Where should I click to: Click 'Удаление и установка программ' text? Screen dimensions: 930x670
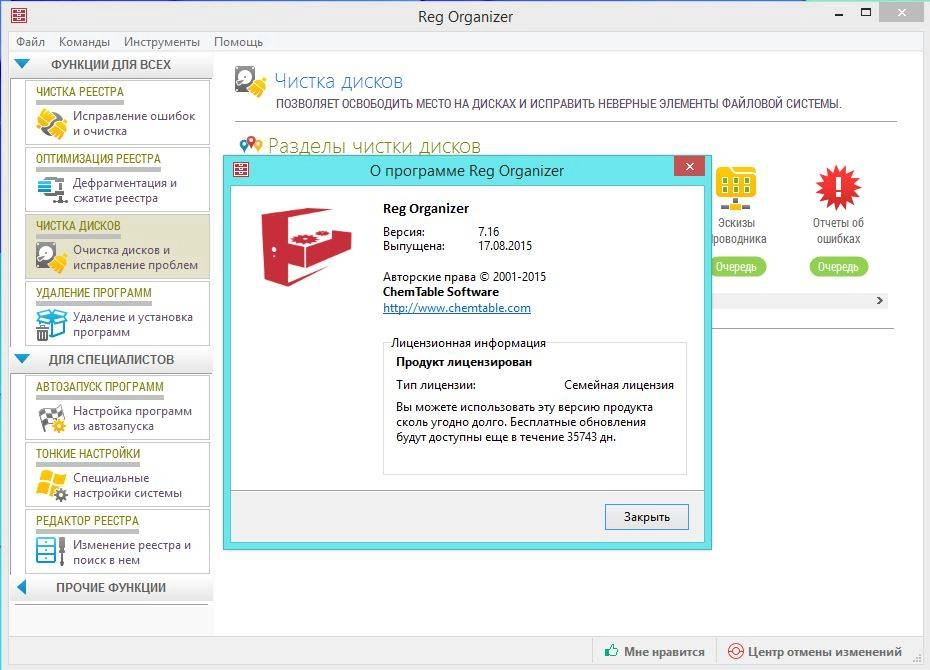(133, 324)
